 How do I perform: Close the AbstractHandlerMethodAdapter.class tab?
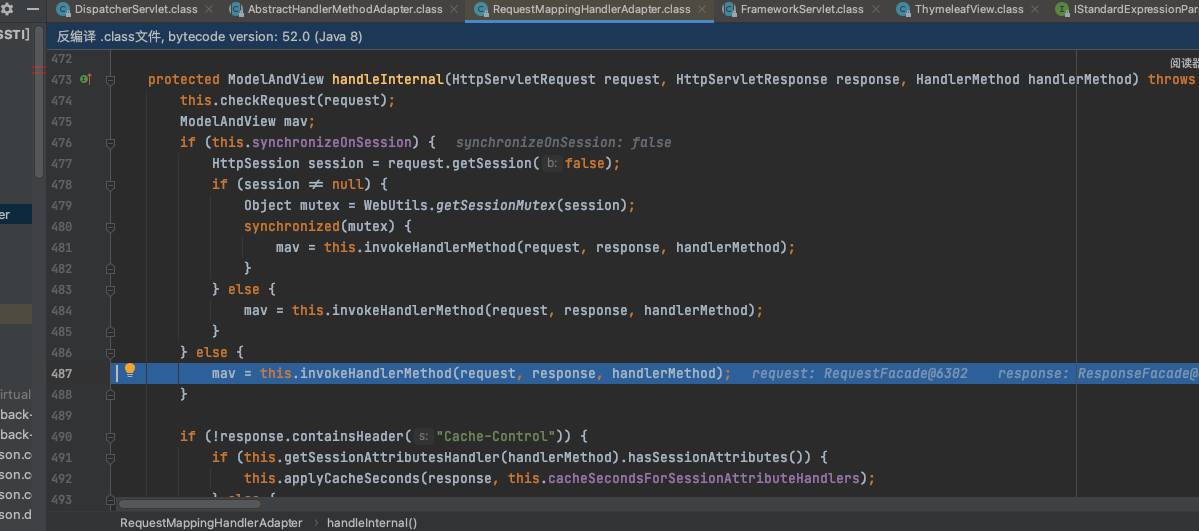tap(454, 10)
